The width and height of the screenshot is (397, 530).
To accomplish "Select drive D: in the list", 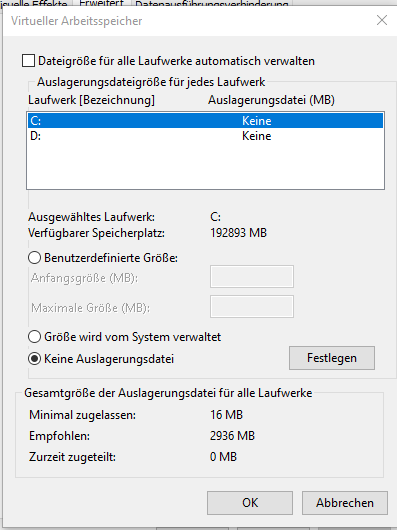I will pyautogui.click(x=205, y=136).
